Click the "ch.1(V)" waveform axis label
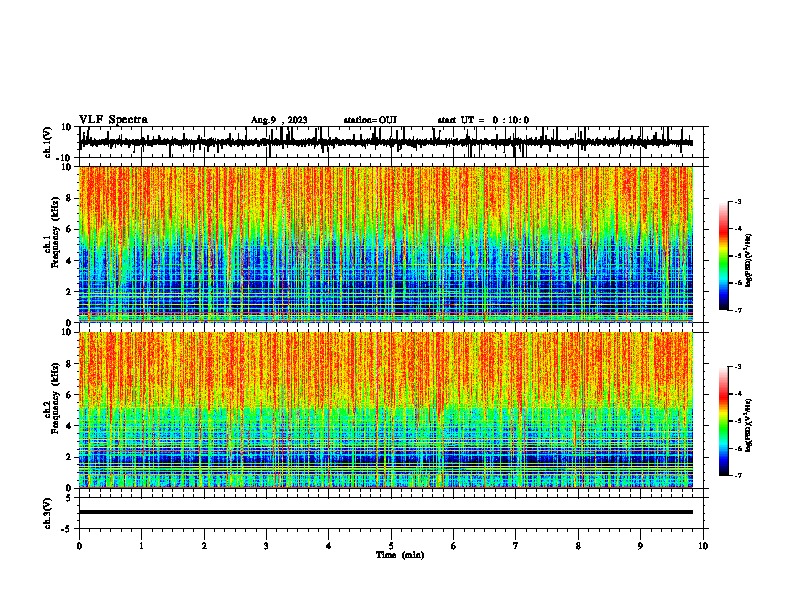792x612 pixels. 48,142
